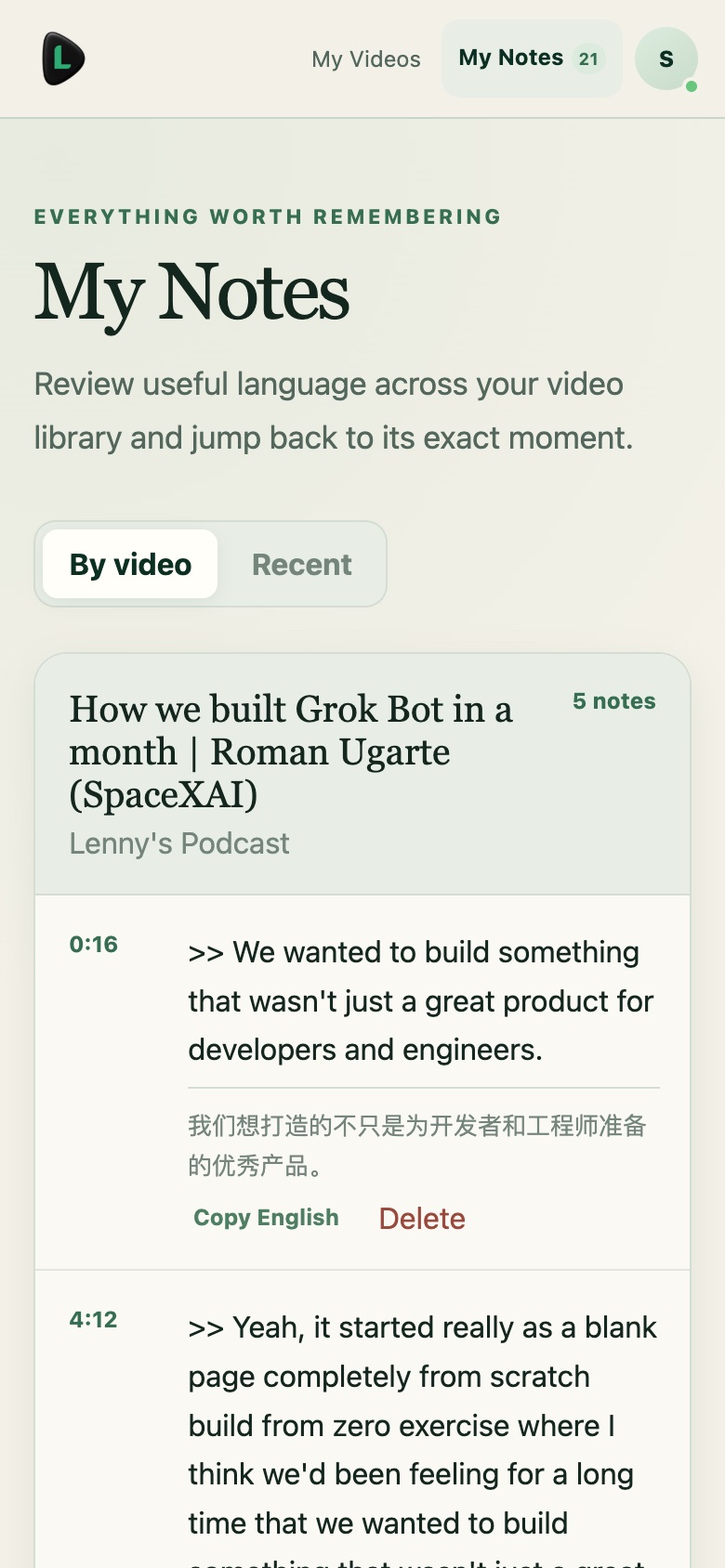Click the green online status dot
Image resolution: width=725 pixels, height=1568 pixels.
pyautogui.click(x=691, y=86)
